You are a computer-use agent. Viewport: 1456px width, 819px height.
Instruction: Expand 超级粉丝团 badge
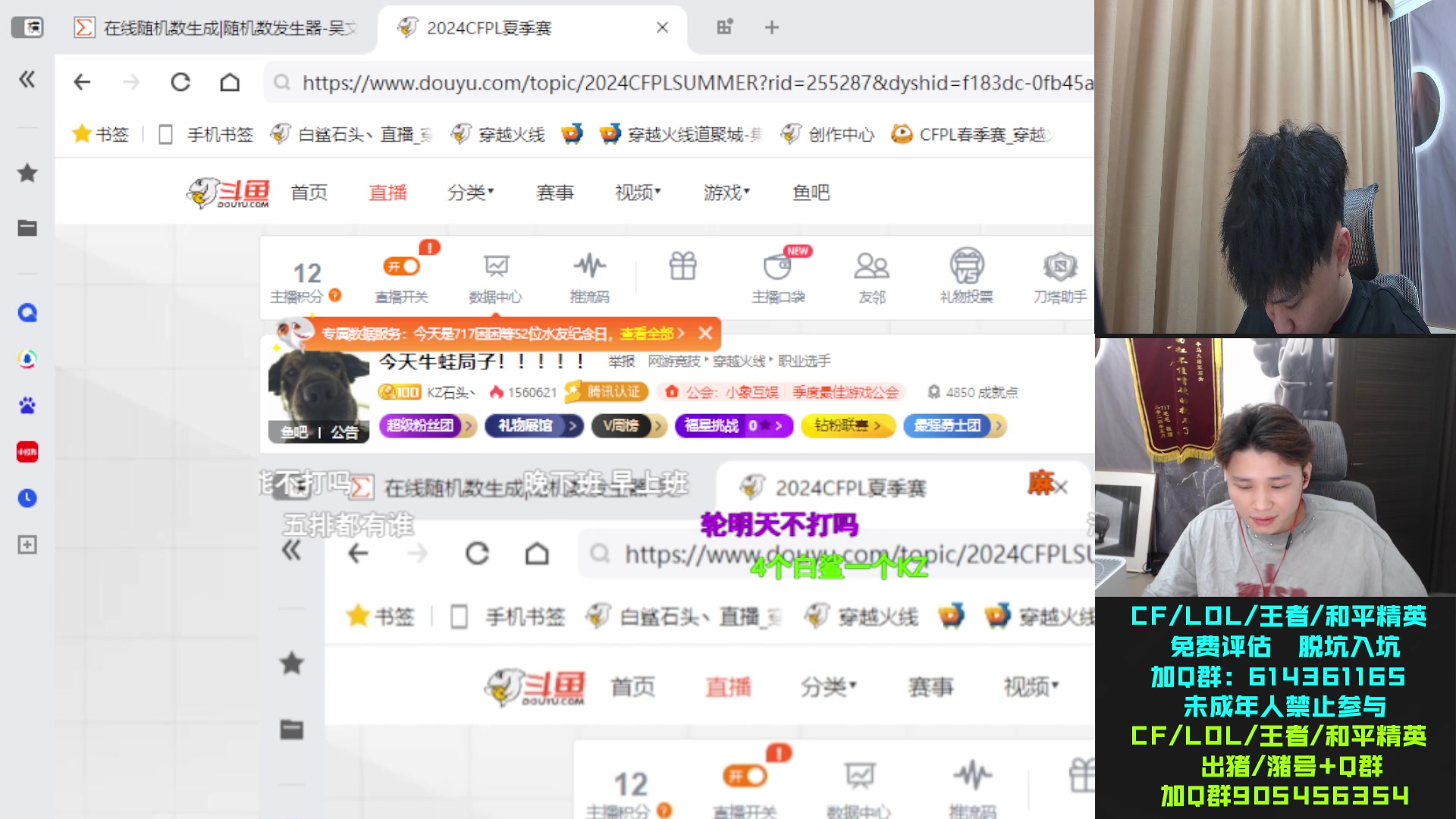click(428, 425)
